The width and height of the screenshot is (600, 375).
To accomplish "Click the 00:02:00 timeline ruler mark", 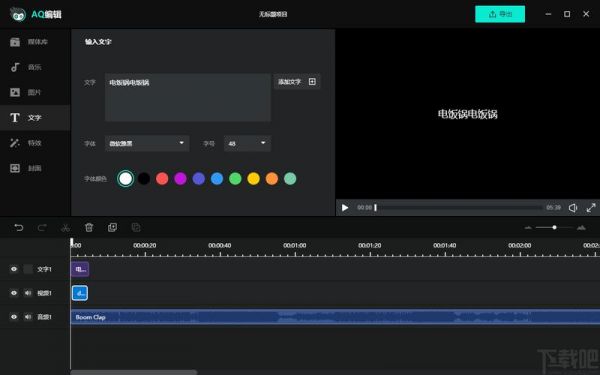I will click(x=520, y=245).
